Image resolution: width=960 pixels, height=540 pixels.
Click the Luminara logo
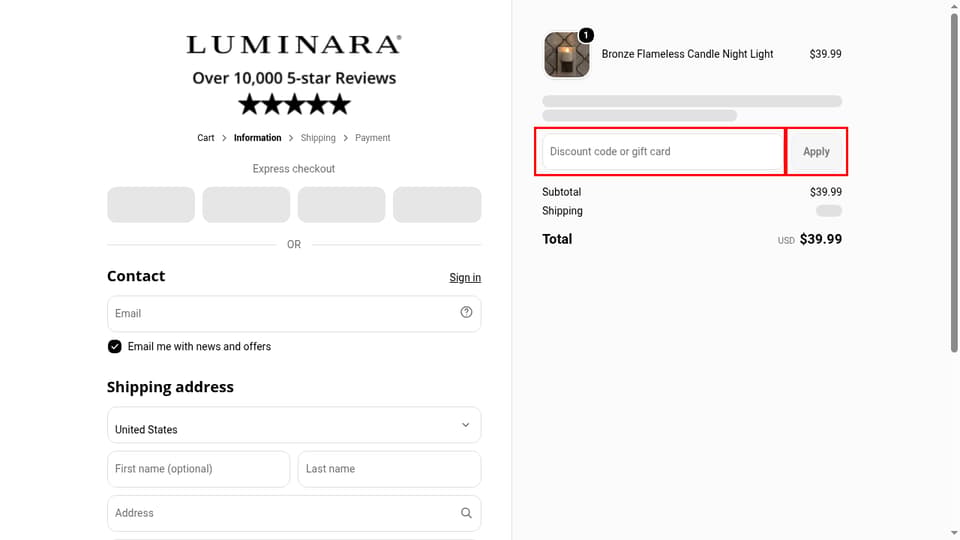tap(294, 44)
